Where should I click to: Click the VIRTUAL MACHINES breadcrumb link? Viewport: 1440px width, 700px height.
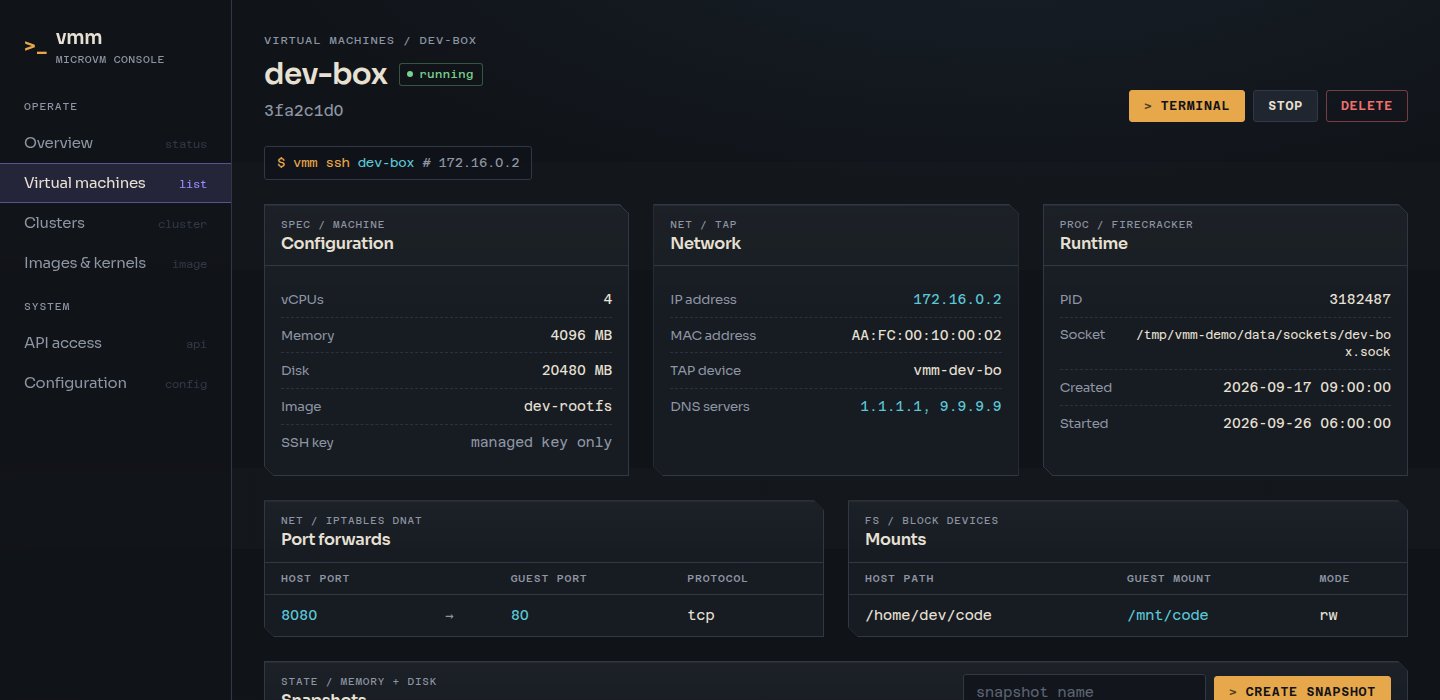click(330, 41)
